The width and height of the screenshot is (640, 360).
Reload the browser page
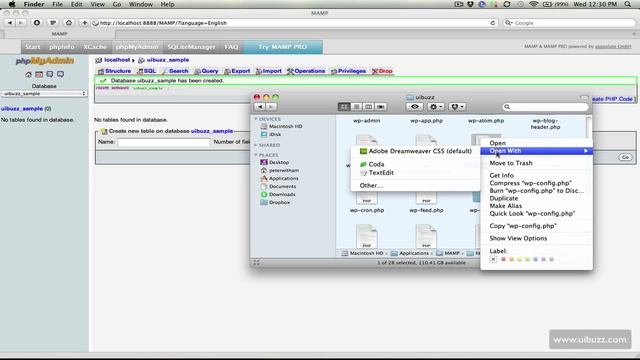pos(493,23)
